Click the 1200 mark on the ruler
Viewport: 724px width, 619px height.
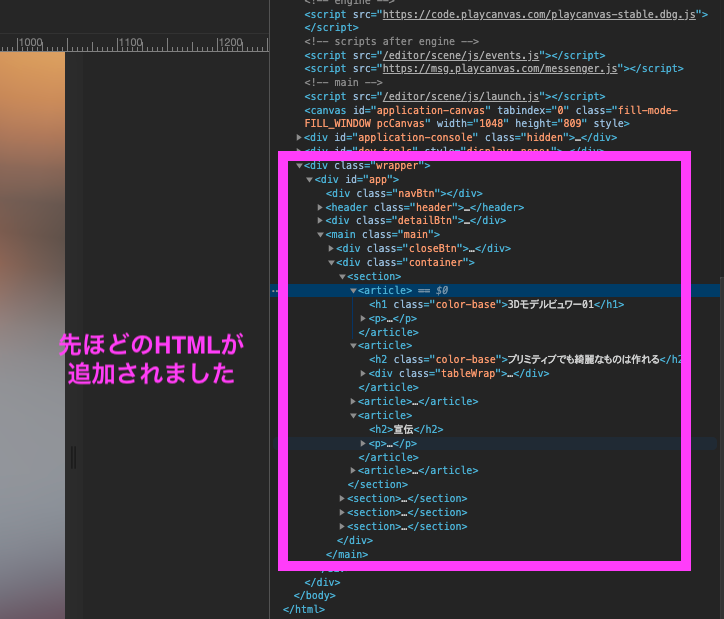(x=230, y=43)
